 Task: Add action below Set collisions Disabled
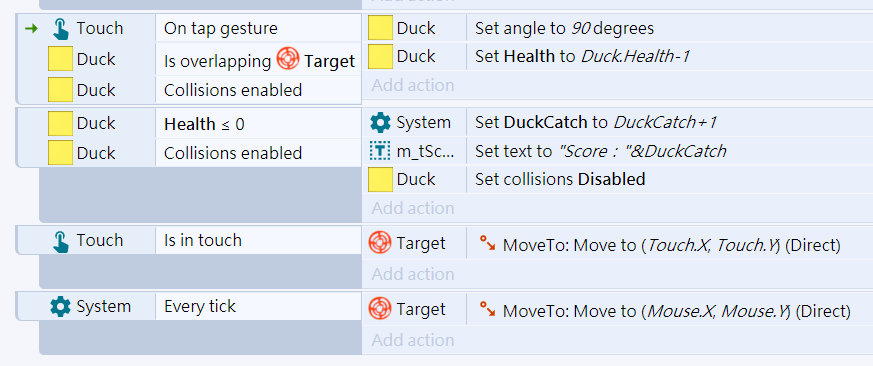pos(413,208)
